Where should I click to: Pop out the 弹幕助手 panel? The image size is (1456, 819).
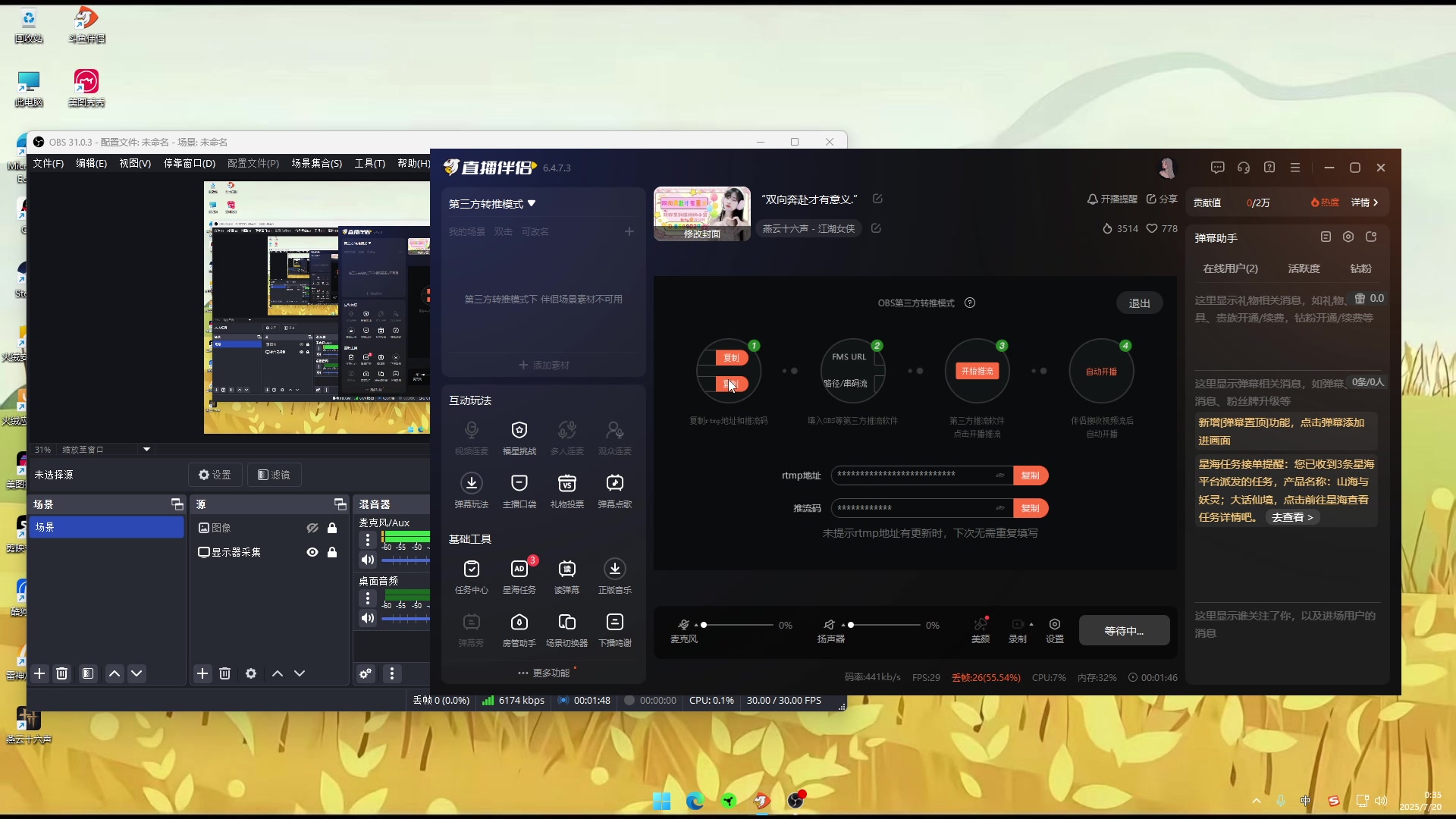[x=1371, y=237]
